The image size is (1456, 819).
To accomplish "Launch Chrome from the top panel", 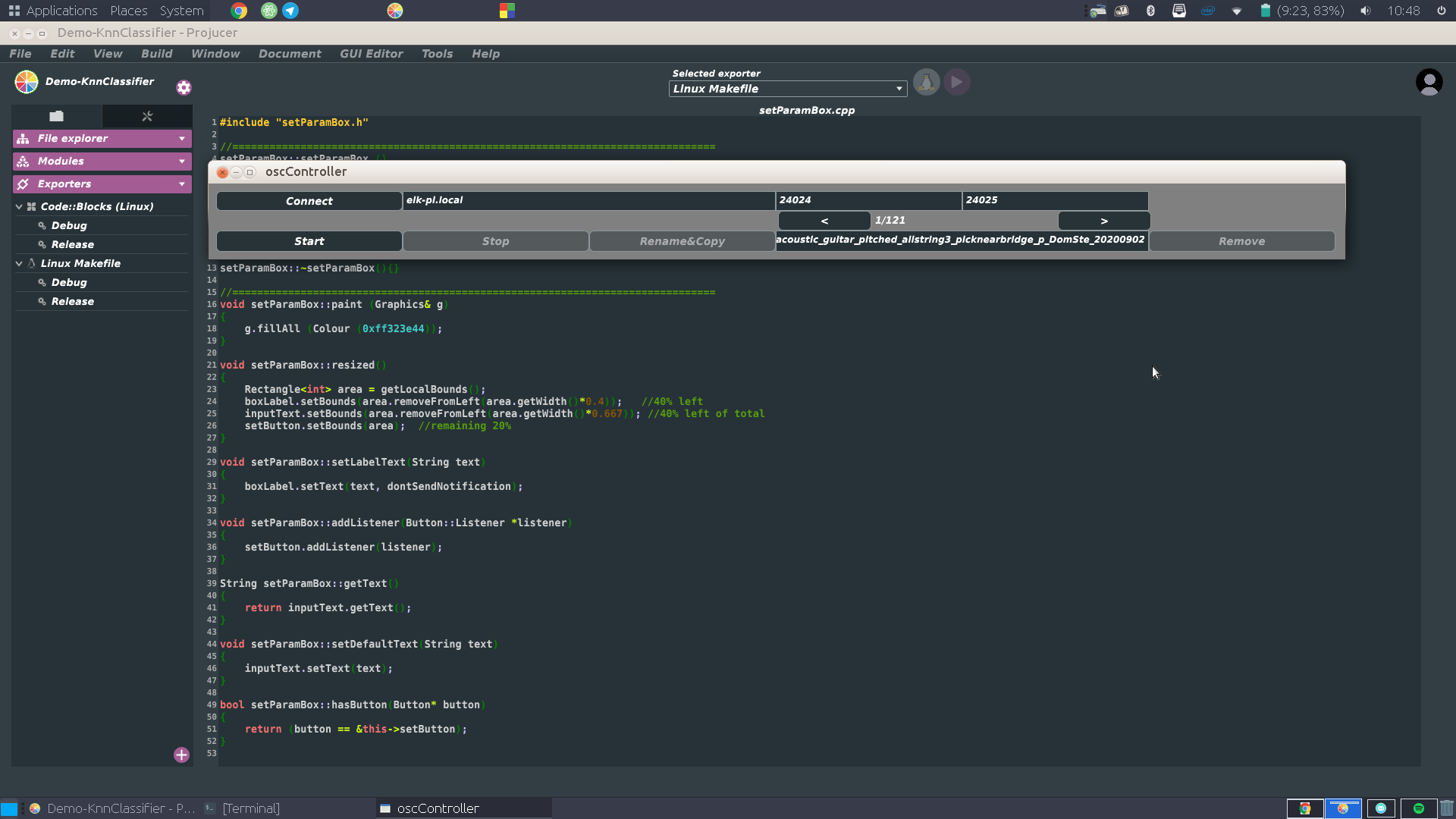I will tap(239, 11).
